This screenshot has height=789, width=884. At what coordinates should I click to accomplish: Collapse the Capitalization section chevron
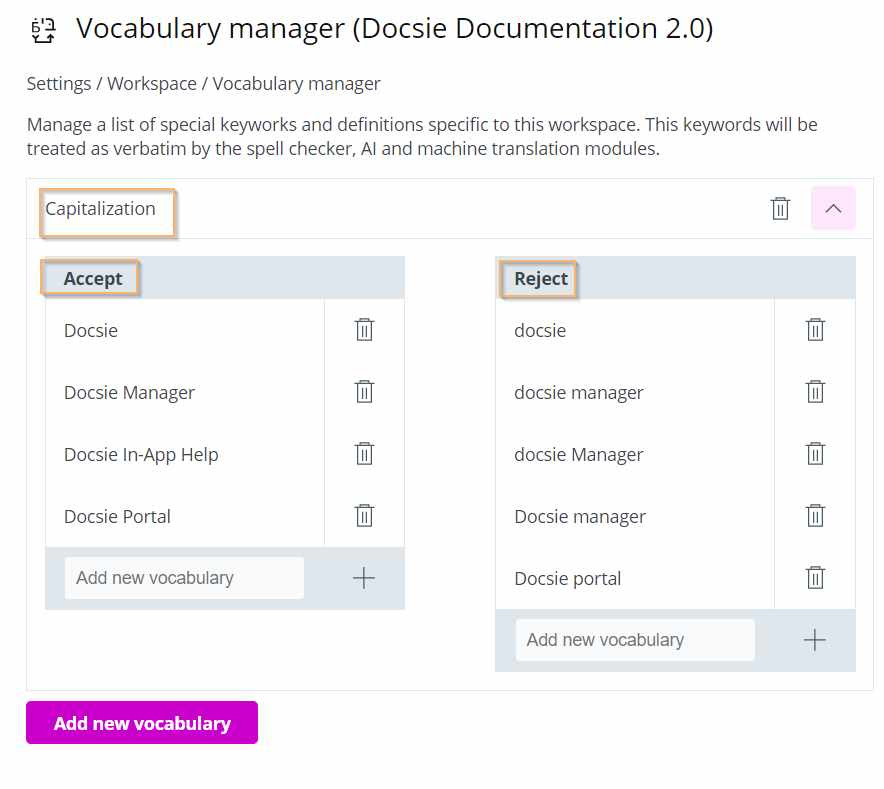coord(833,208)
